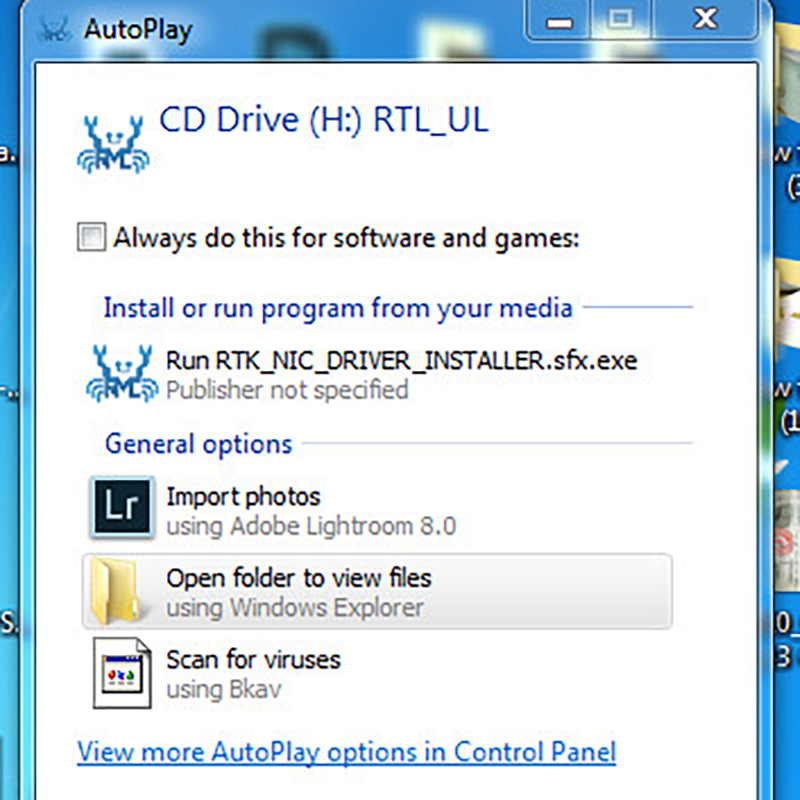Click the Realtek icon next to Run RTK_NIC_DRIVER_INSTALLER
The height and width of the screenshot is (800, 800).
point(122,373)
